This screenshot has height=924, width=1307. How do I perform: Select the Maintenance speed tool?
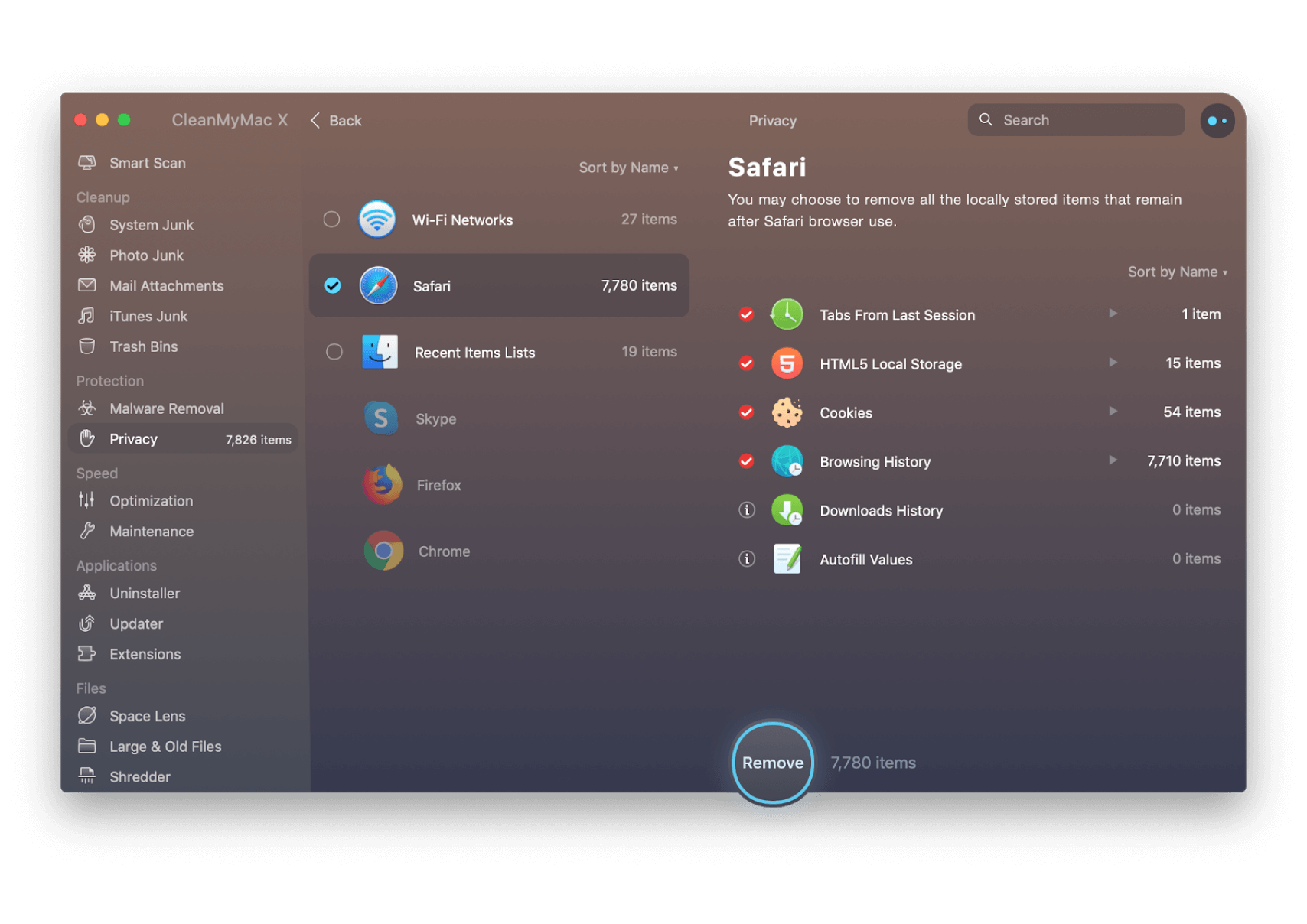151,531
